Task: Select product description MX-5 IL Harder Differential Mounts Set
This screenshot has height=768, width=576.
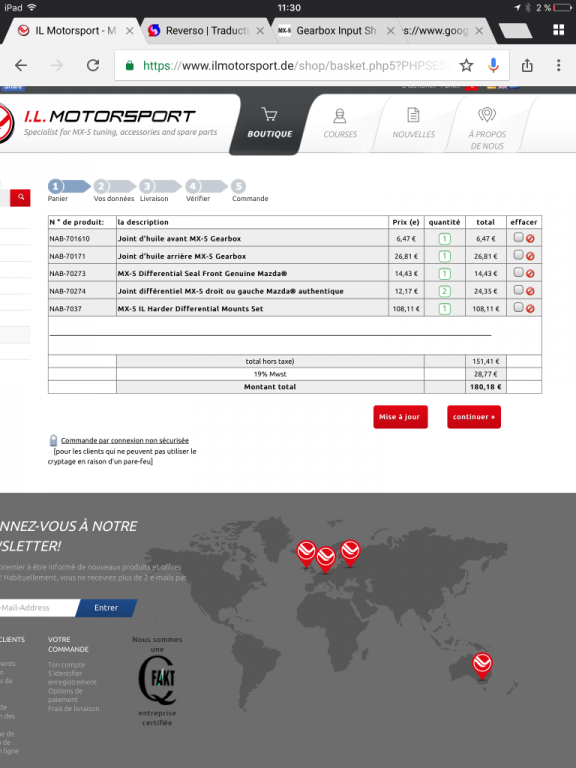Action: click(x=191, y=309)
